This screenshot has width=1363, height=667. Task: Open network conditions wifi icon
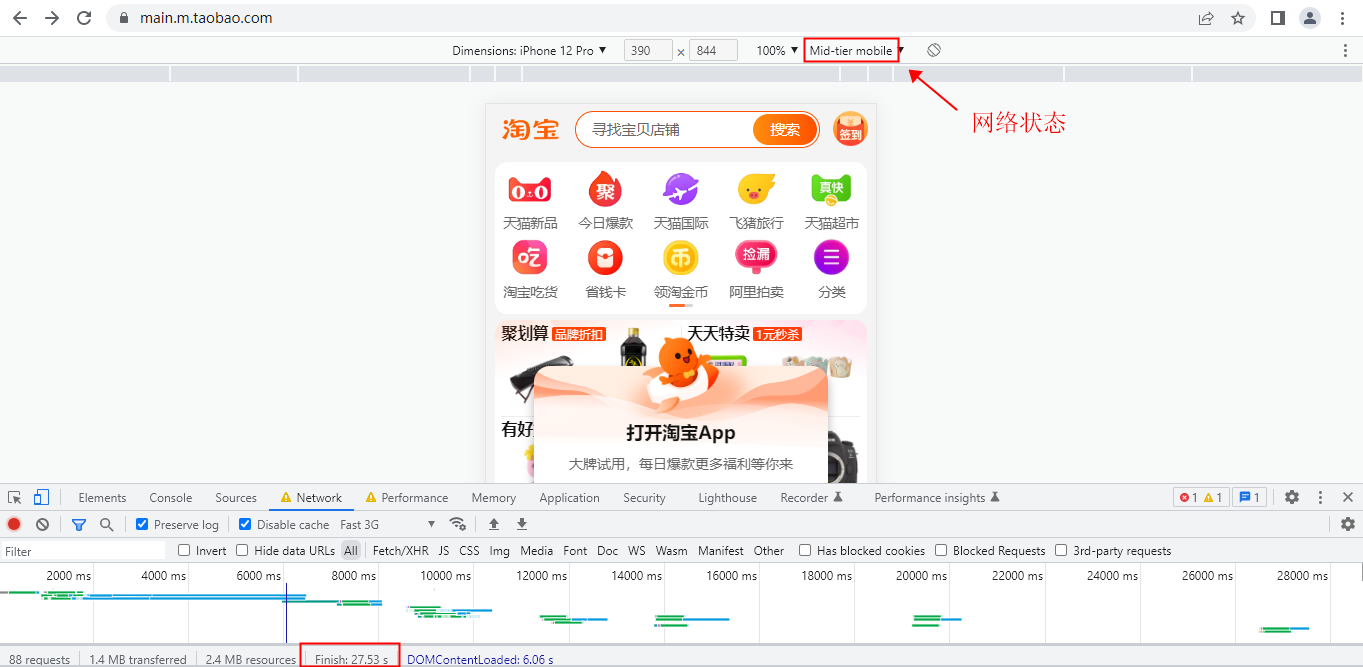(458, 524)
